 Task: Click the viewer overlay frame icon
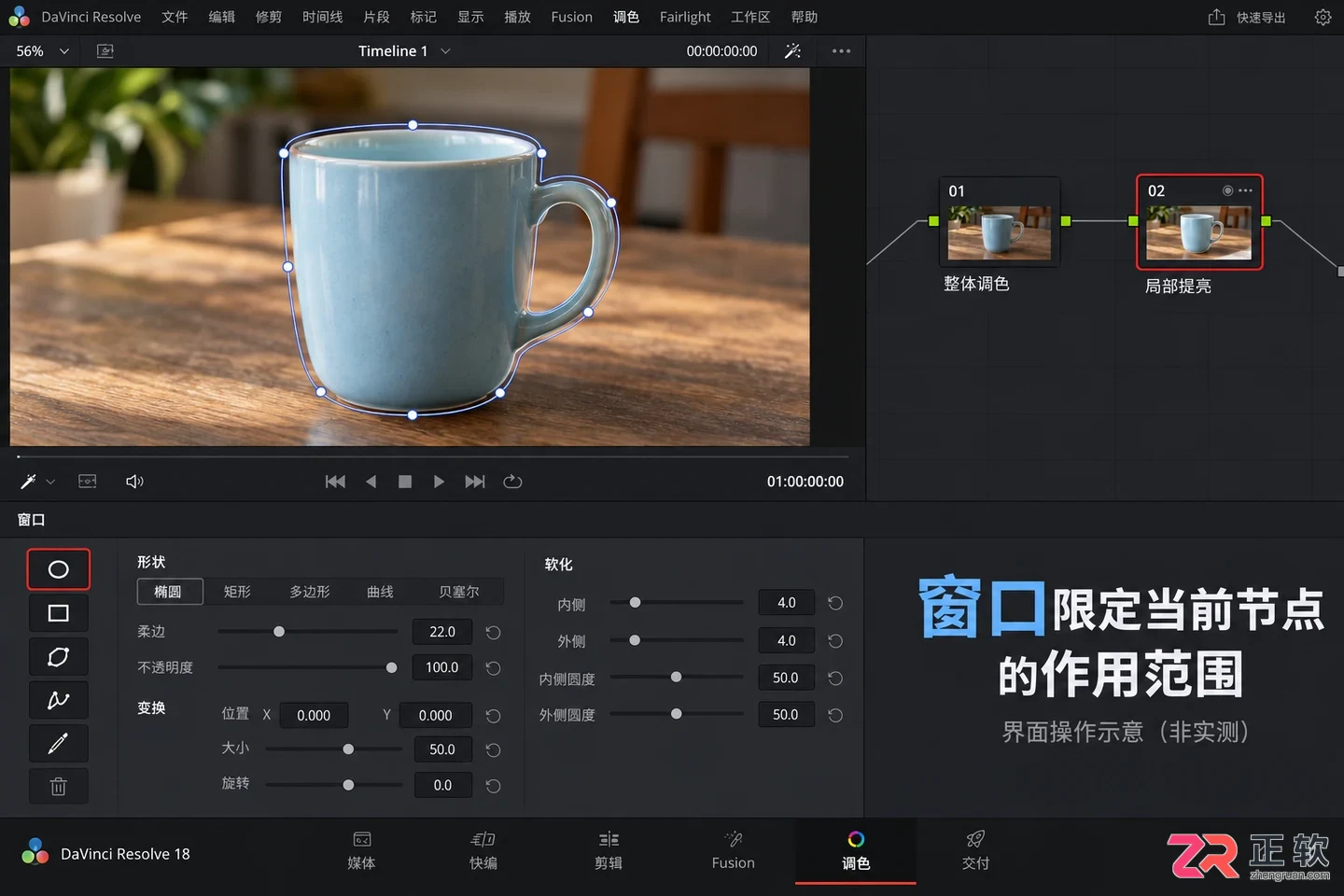pos(87,482)
